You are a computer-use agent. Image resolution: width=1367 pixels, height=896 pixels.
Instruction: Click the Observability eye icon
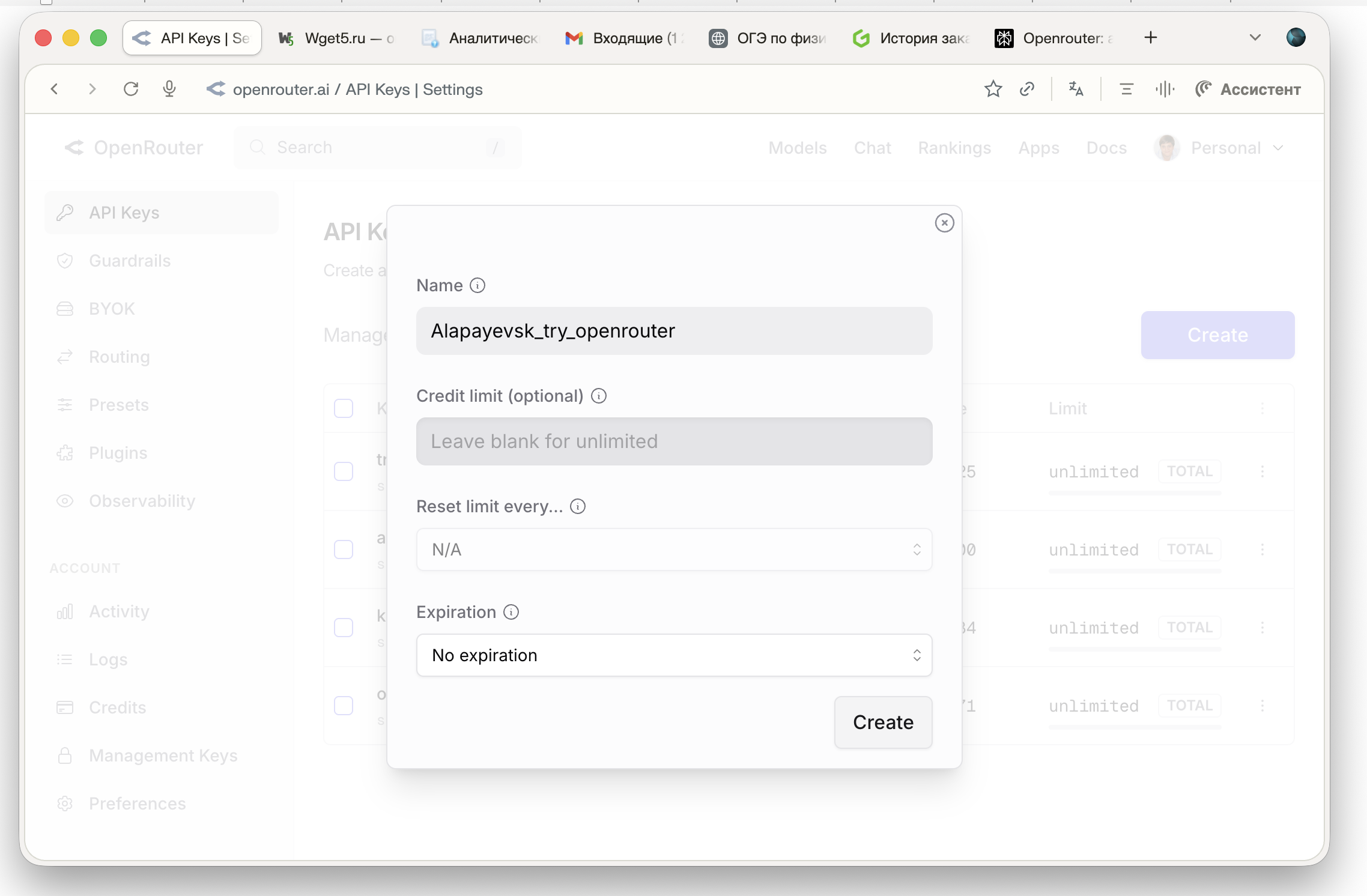65,501
